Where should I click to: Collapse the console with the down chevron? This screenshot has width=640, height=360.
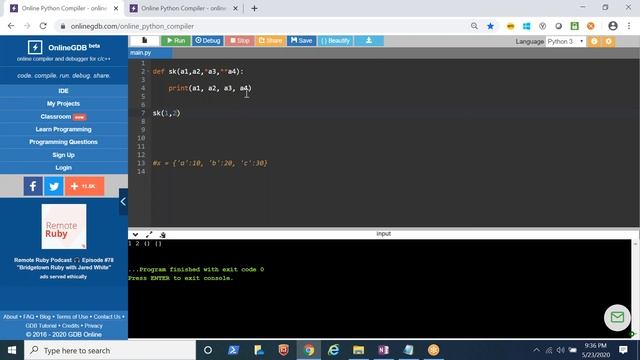point(135,234)
